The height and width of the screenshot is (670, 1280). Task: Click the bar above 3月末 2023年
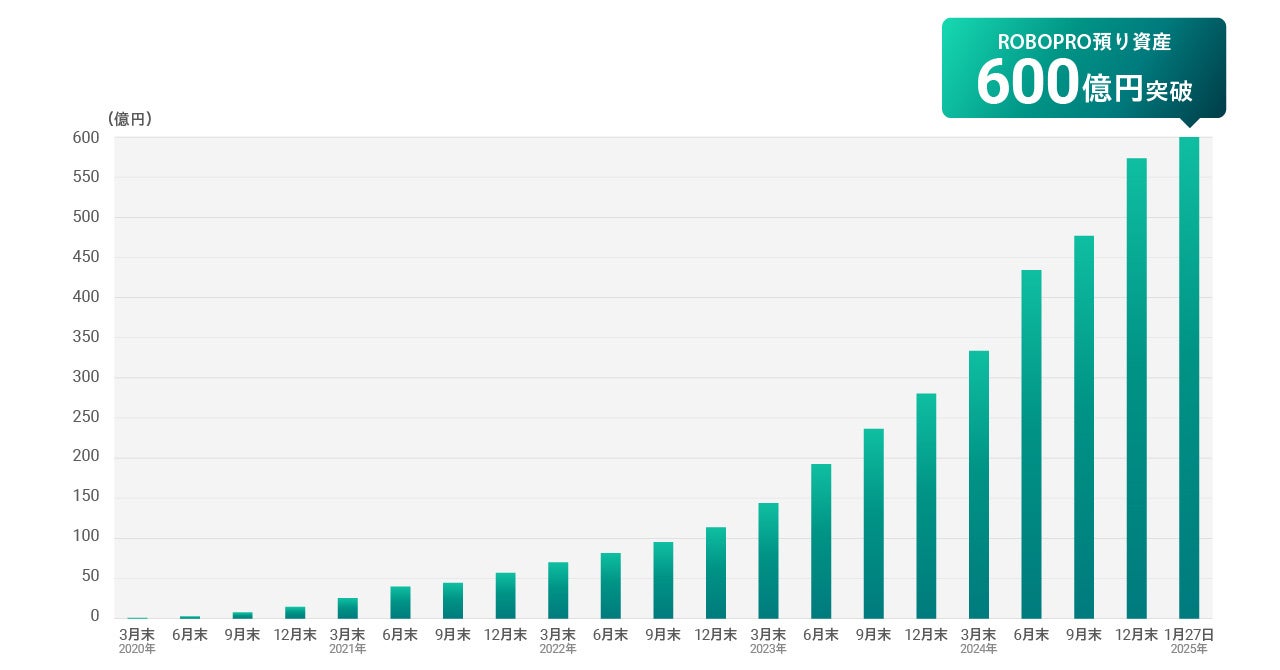768,560
